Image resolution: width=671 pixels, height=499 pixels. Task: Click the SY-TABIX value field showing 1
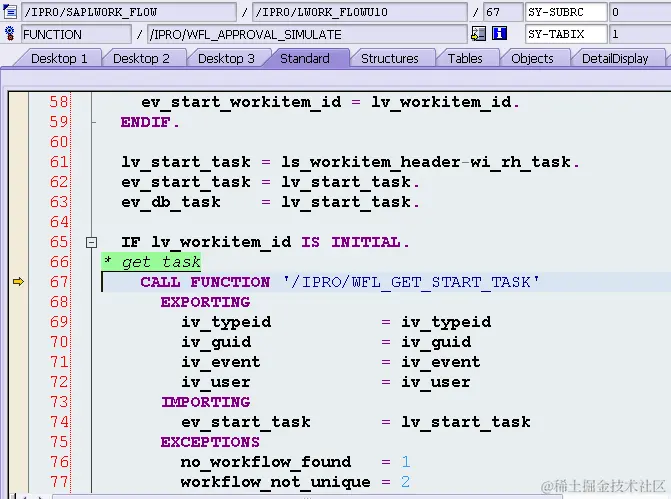point(640,34)
